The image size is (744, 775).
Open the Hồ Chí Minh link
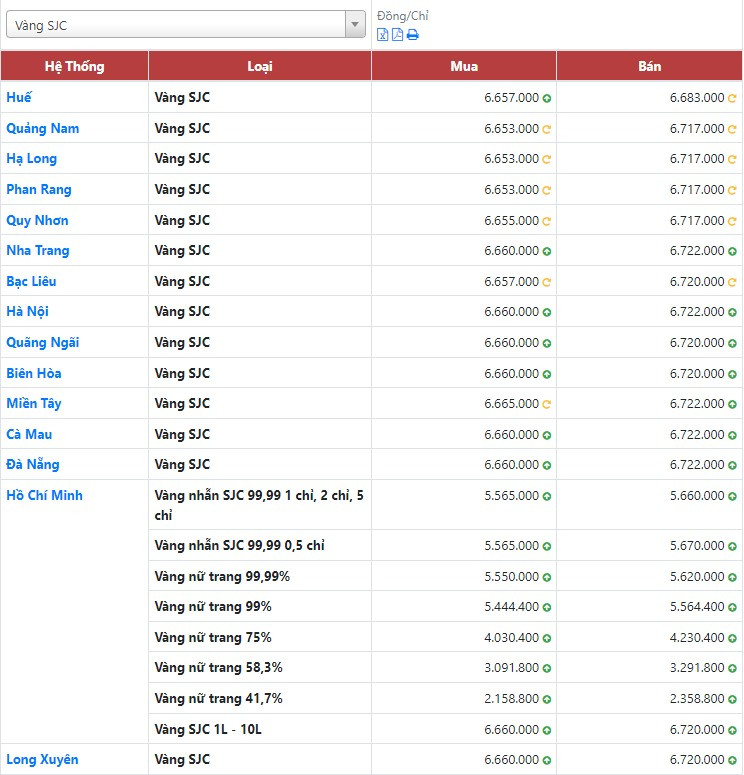(x=44, y=495)
